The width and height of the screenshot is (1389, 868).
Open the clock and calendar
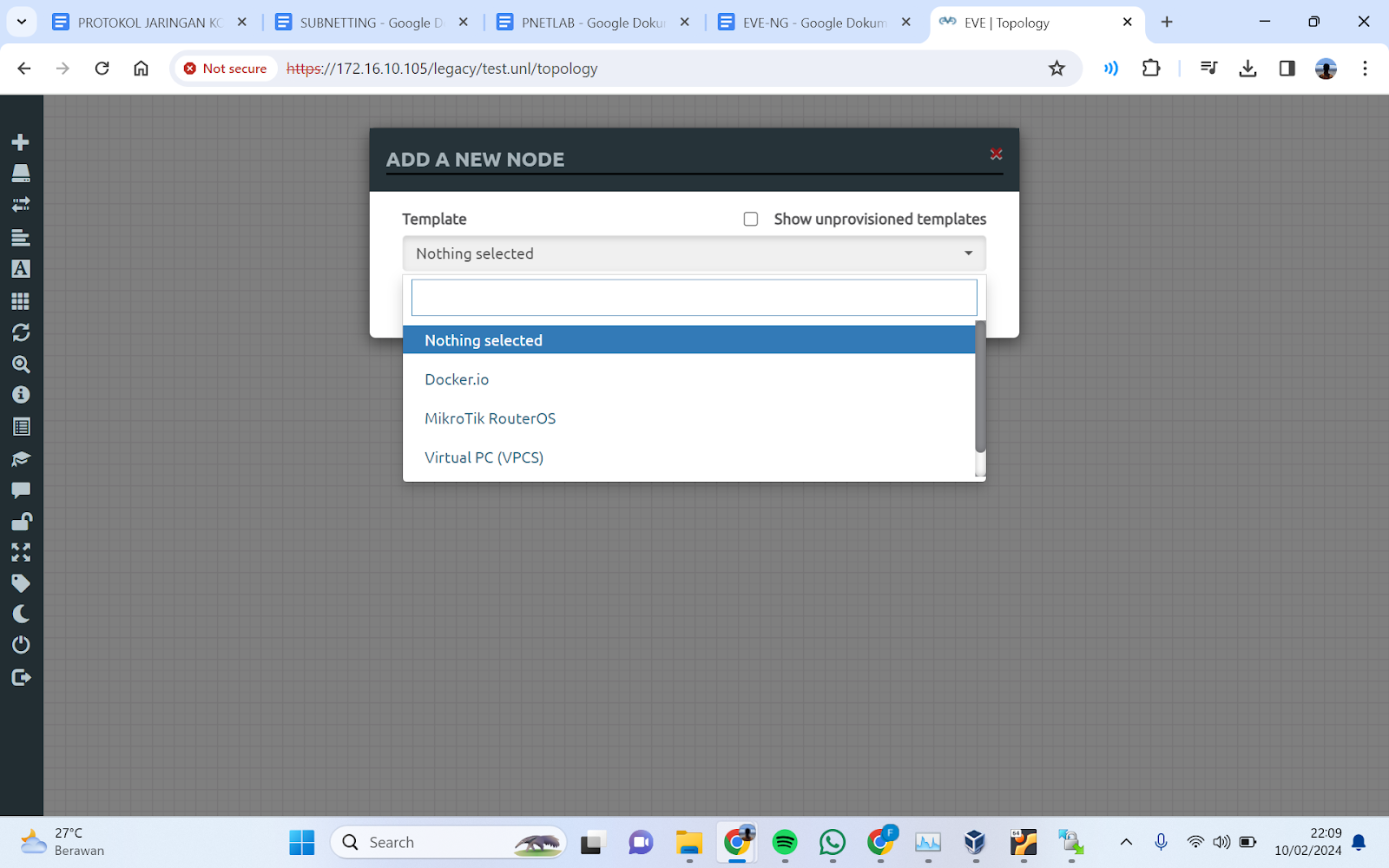click(x=1308, y=842)
